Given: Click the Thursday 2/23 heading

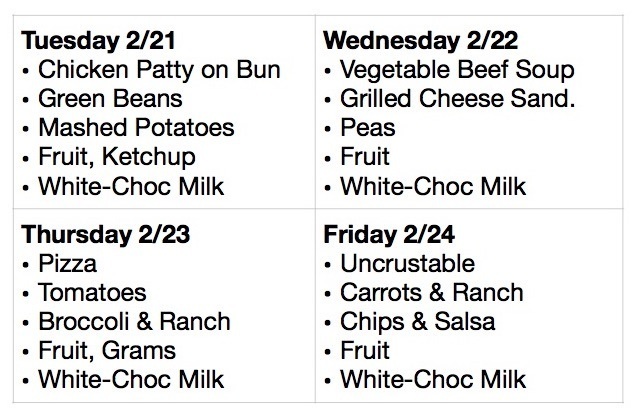Looking at the screenshot, I should (x=106, y=235).
